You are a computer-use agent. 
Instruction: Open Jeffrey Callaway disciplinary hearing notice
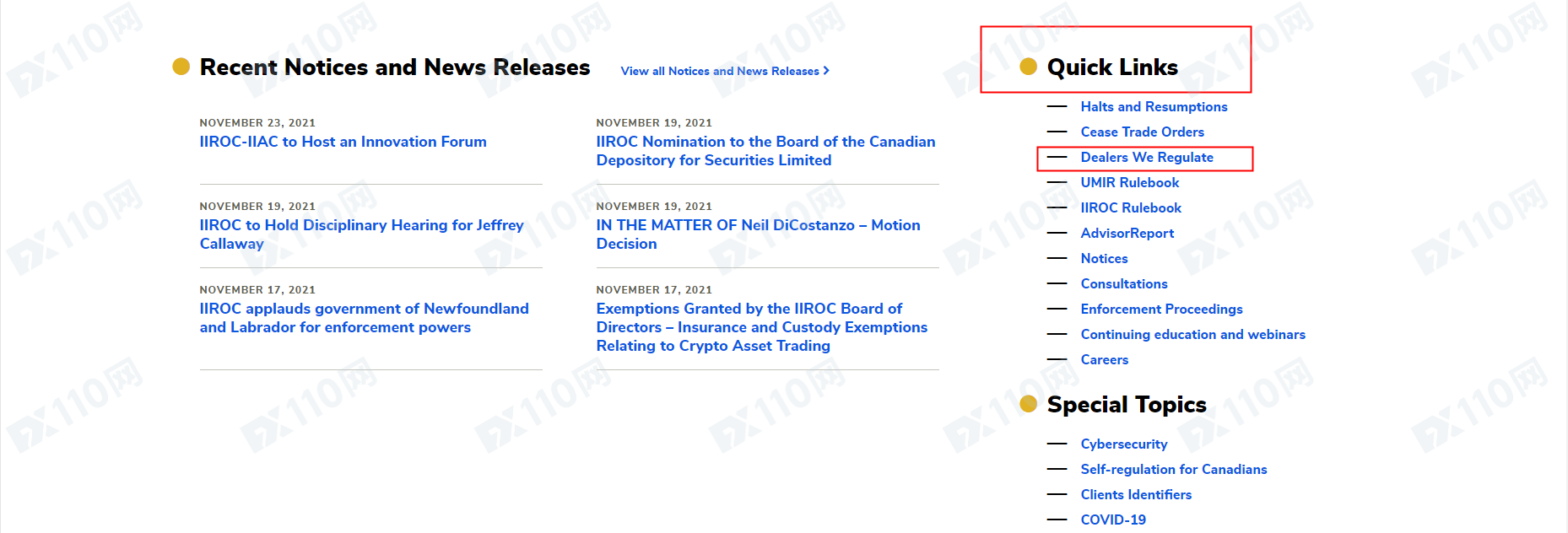coord(361,234)
